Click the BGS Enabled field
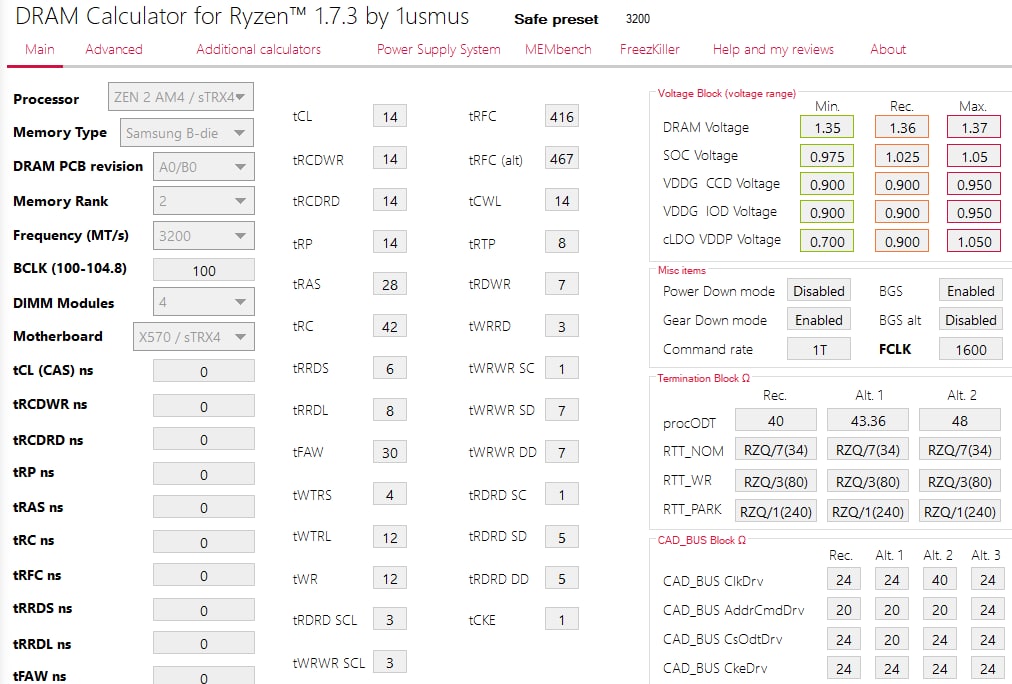The width and height of the screenshot is (1012, 684). point(971,290)
